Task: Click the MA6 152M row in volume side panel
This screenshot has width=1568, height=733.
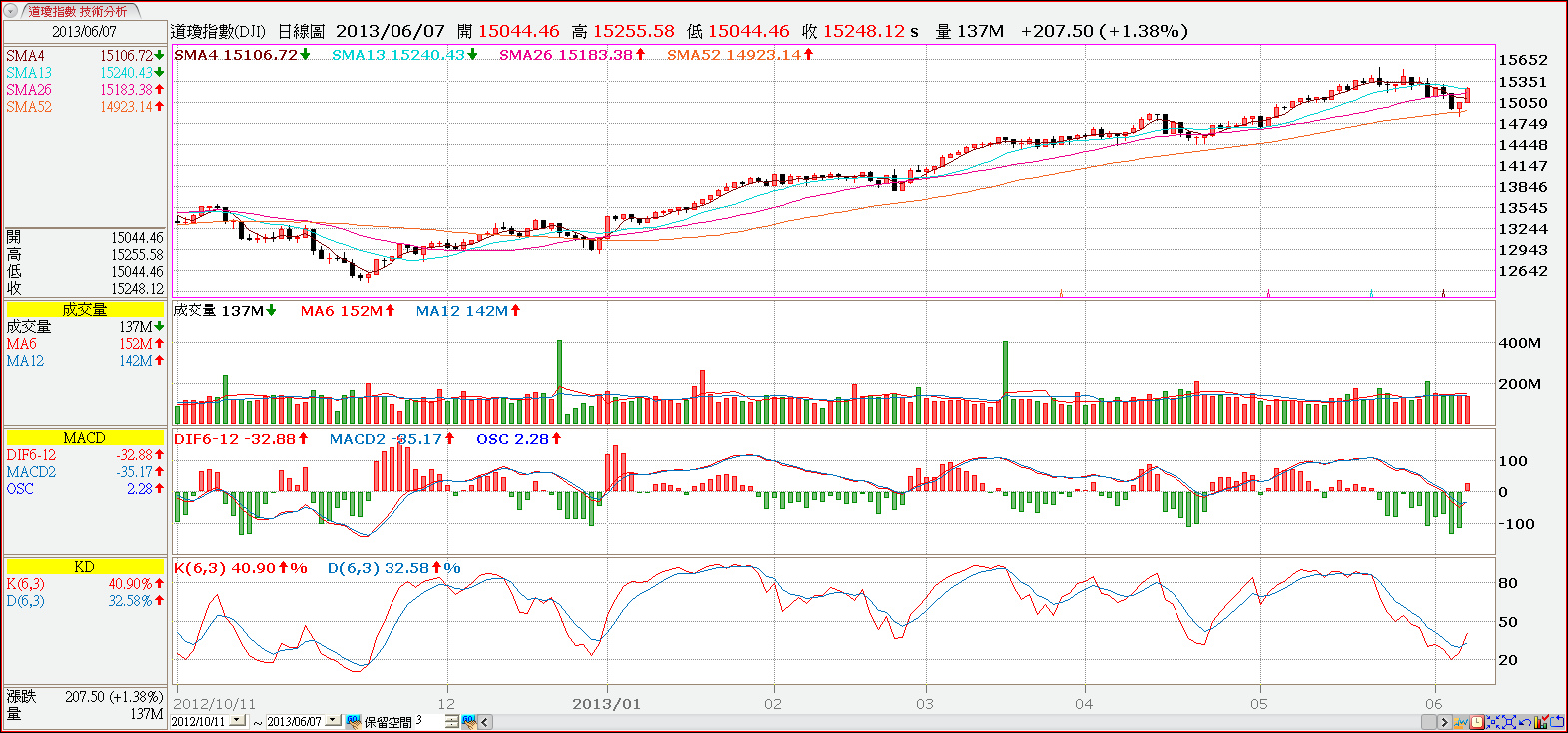Action: [85, 344]
